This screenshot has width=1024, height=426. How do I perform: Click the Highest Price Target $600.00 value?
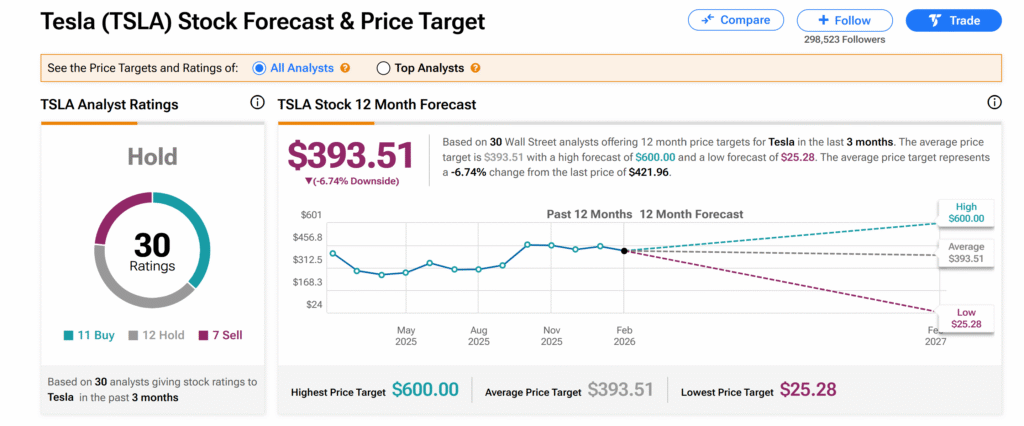[425, 390]
